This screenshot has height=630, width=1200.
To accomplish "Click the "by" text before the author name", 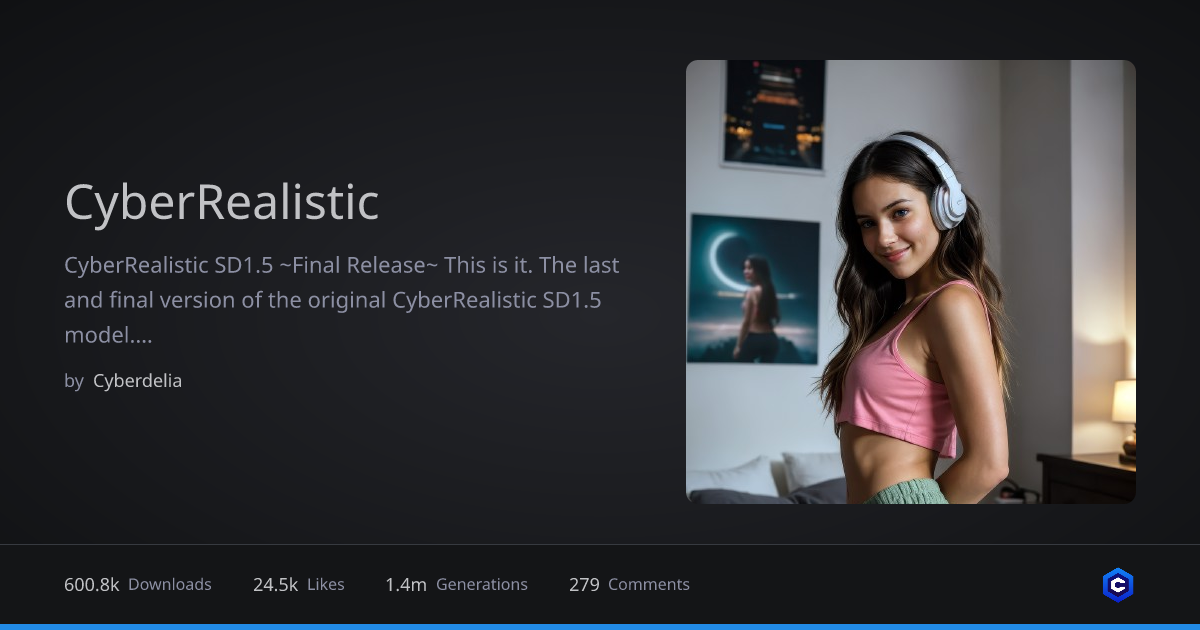I will (74, 381).
